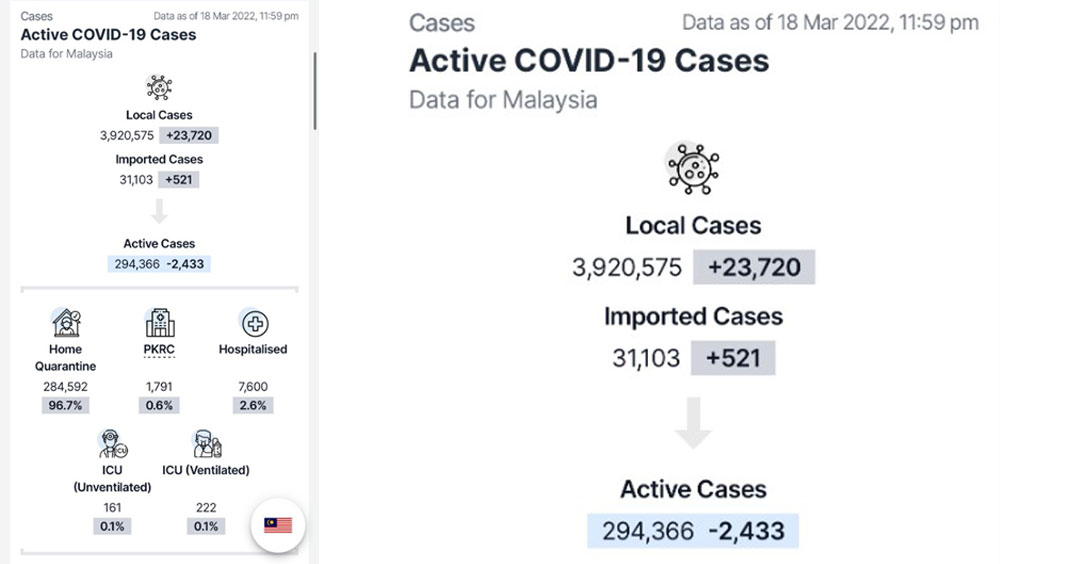Click the ICU Ventilated patient icon

click(206, 444)
